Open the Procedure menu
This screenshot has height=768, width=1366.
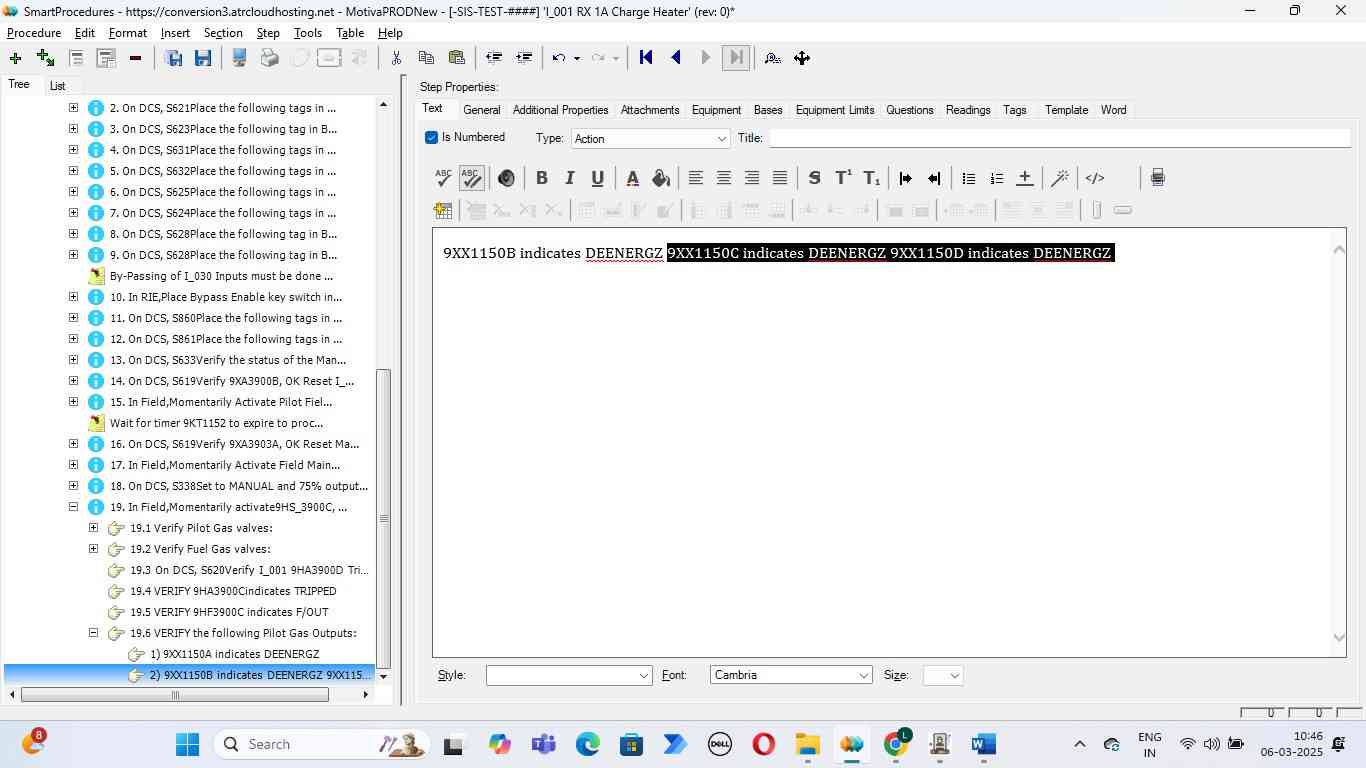coord(34,33)
